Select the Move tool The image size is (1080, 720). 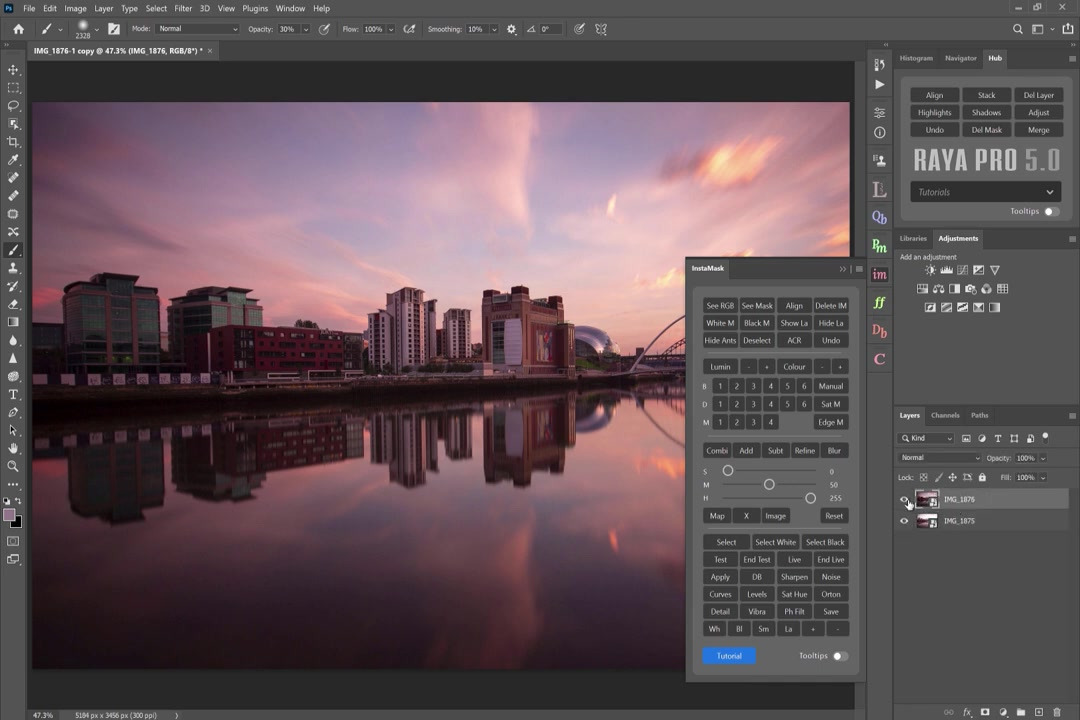(x=13, y=70)
